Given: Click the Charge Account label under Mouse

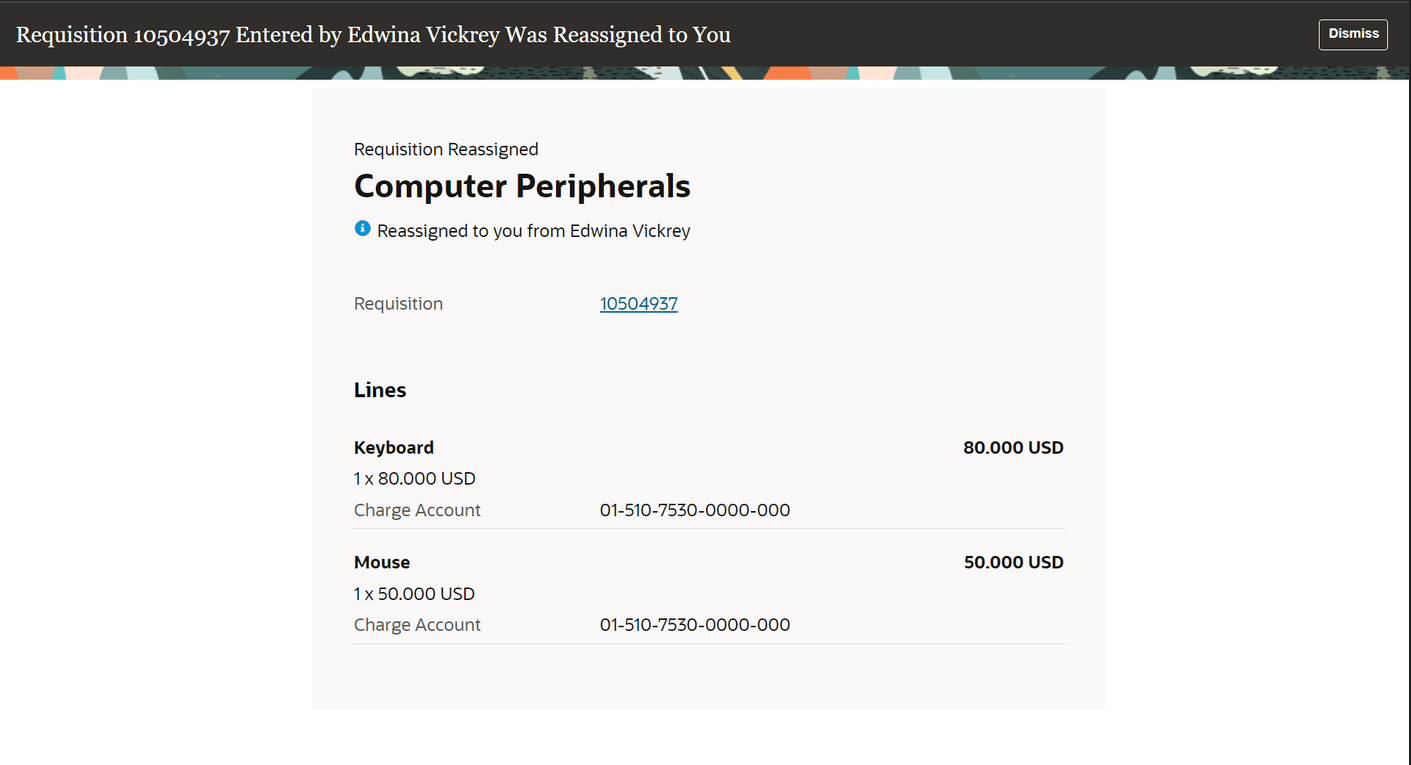Looking at the screenshot, I should click(x=417, y=625).
